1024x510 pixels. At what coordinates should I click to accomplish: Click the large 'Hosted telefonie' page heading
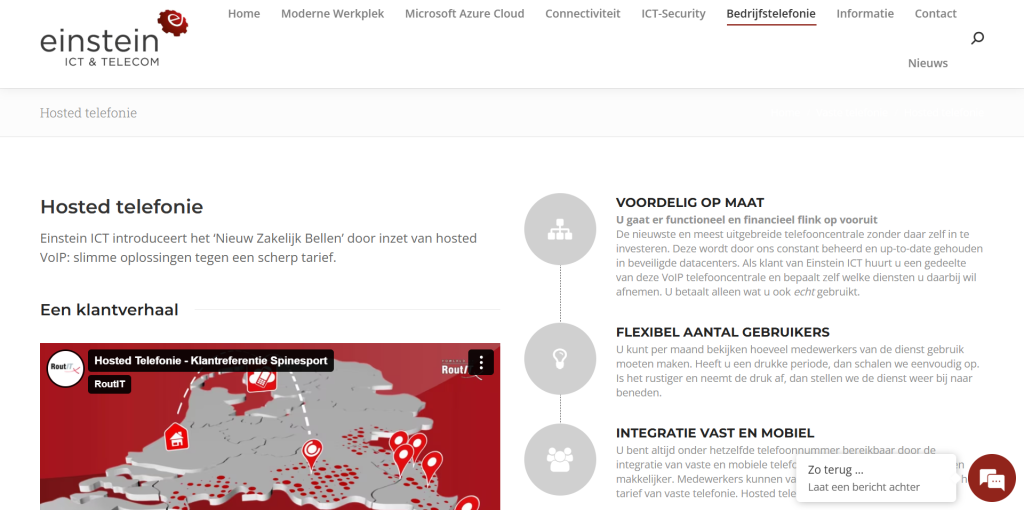tap(121, 207)
